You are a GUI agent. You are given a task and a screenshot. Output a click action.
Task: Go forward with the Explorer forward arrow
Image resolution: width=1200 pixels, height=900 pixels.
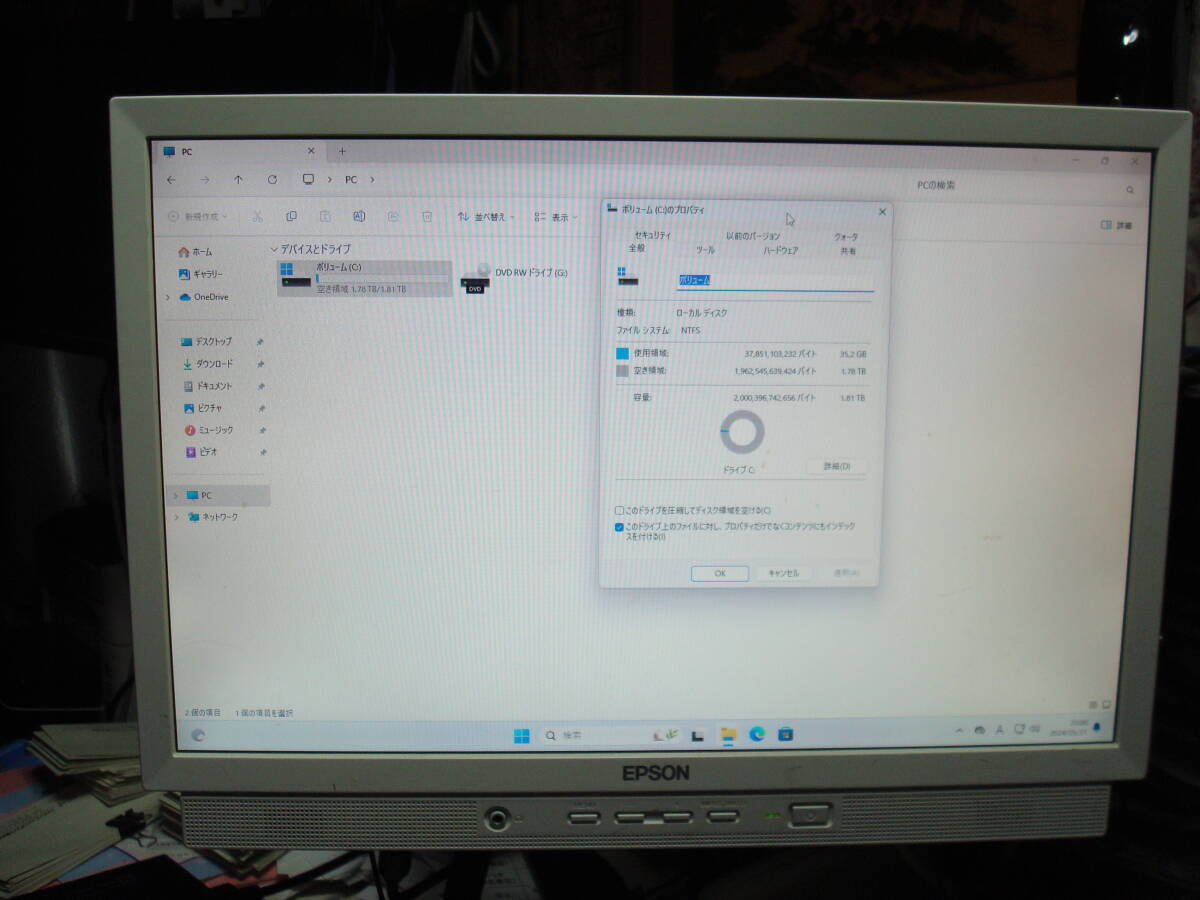tap(205, 180)
